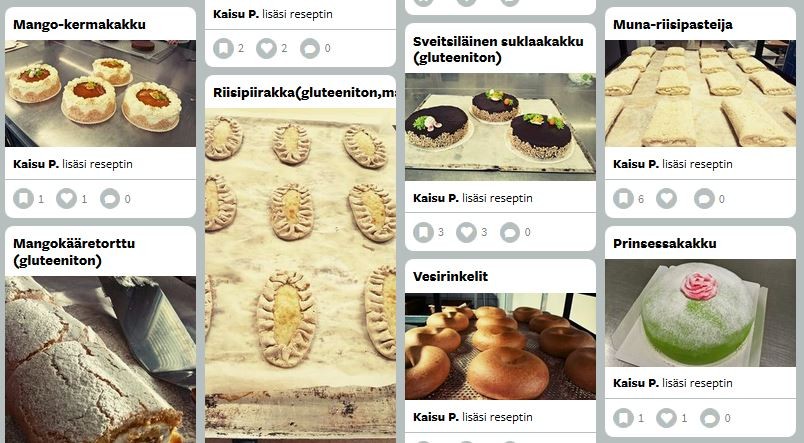
Task: Open comments on Sveitsiläinen suklaakakku
Action: 510,232
